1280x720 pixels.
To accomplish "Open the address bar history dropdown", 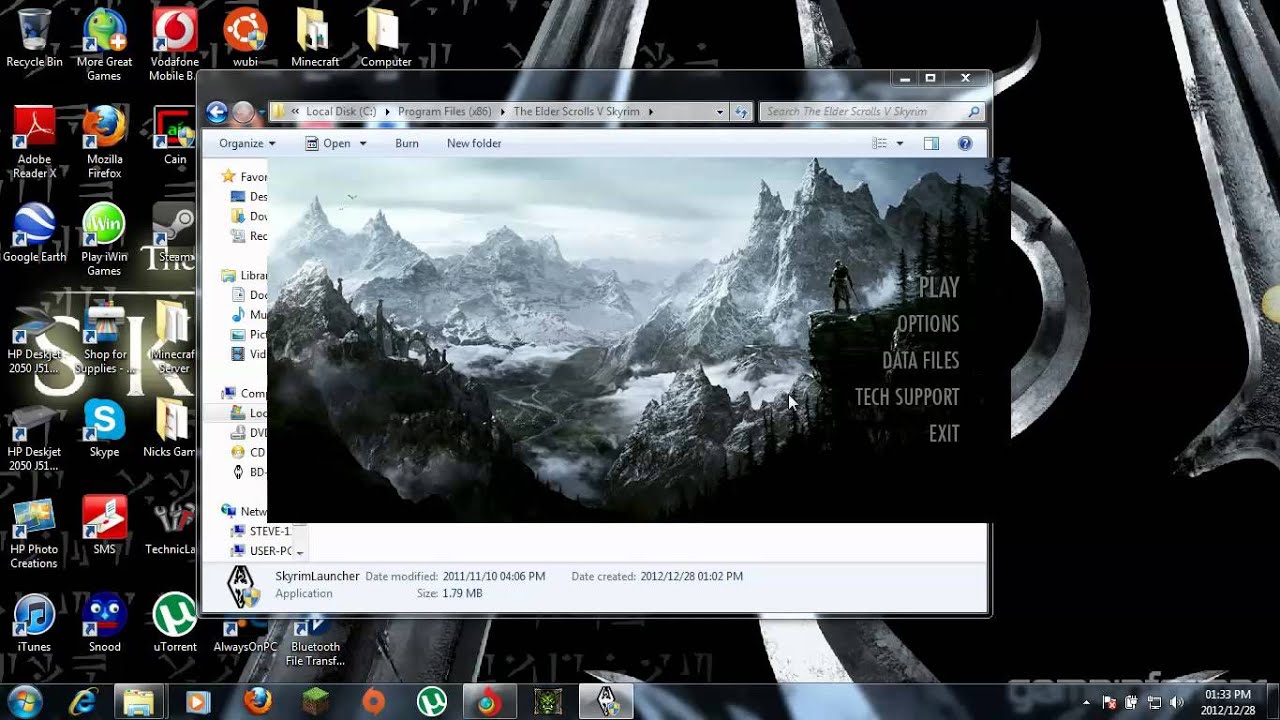I will click(719, 112).
